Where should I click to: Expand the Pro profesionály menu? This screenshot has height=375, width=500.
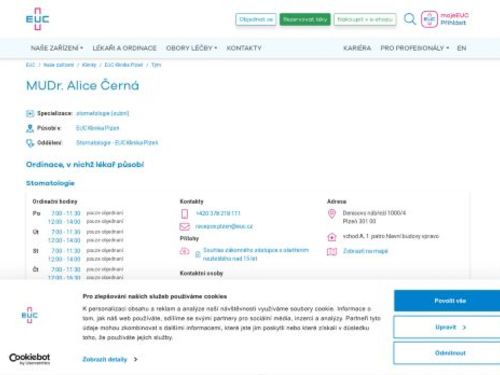coord(415,48)
